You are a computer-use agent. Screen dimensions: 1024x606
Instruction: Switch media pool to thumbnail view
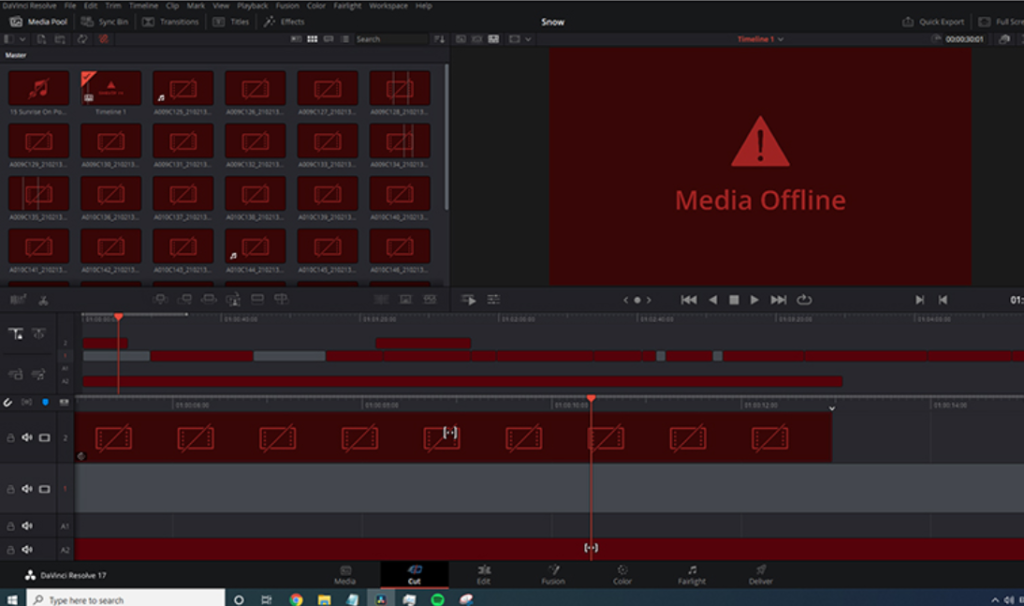click(x=312, y=39)
